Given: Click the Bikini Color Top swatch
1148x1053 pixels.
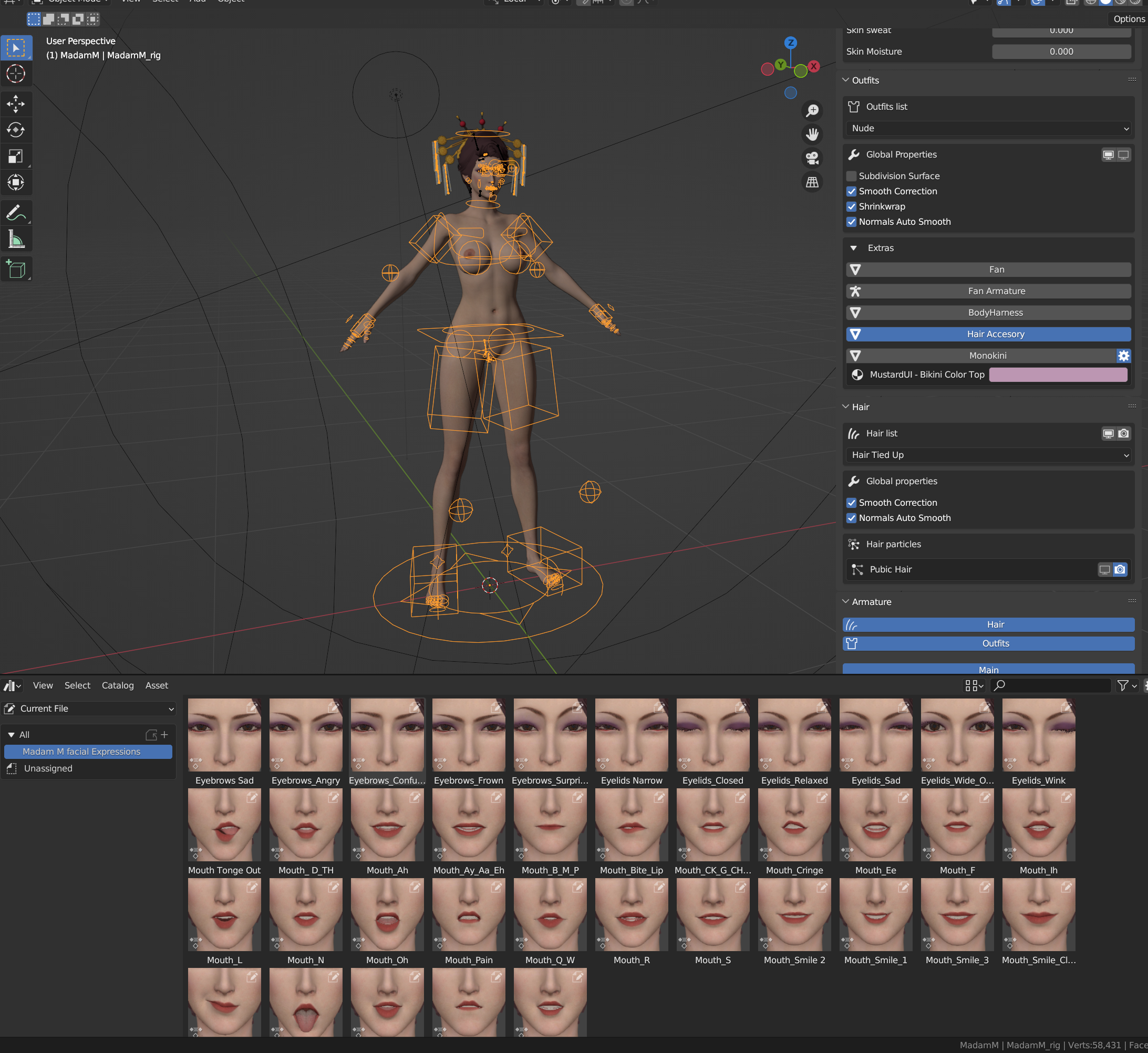Looking at the screenshot, I should [1058, 374].
